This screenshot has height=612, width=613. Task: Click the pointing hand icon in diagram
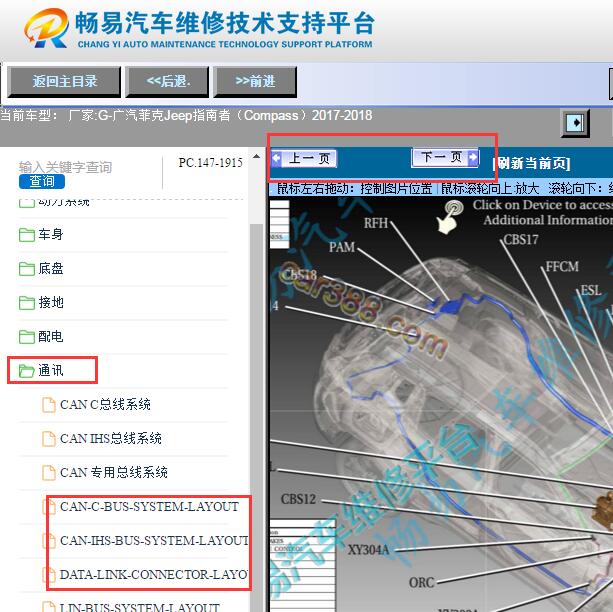pyautogui.click(x=449, y=217)
